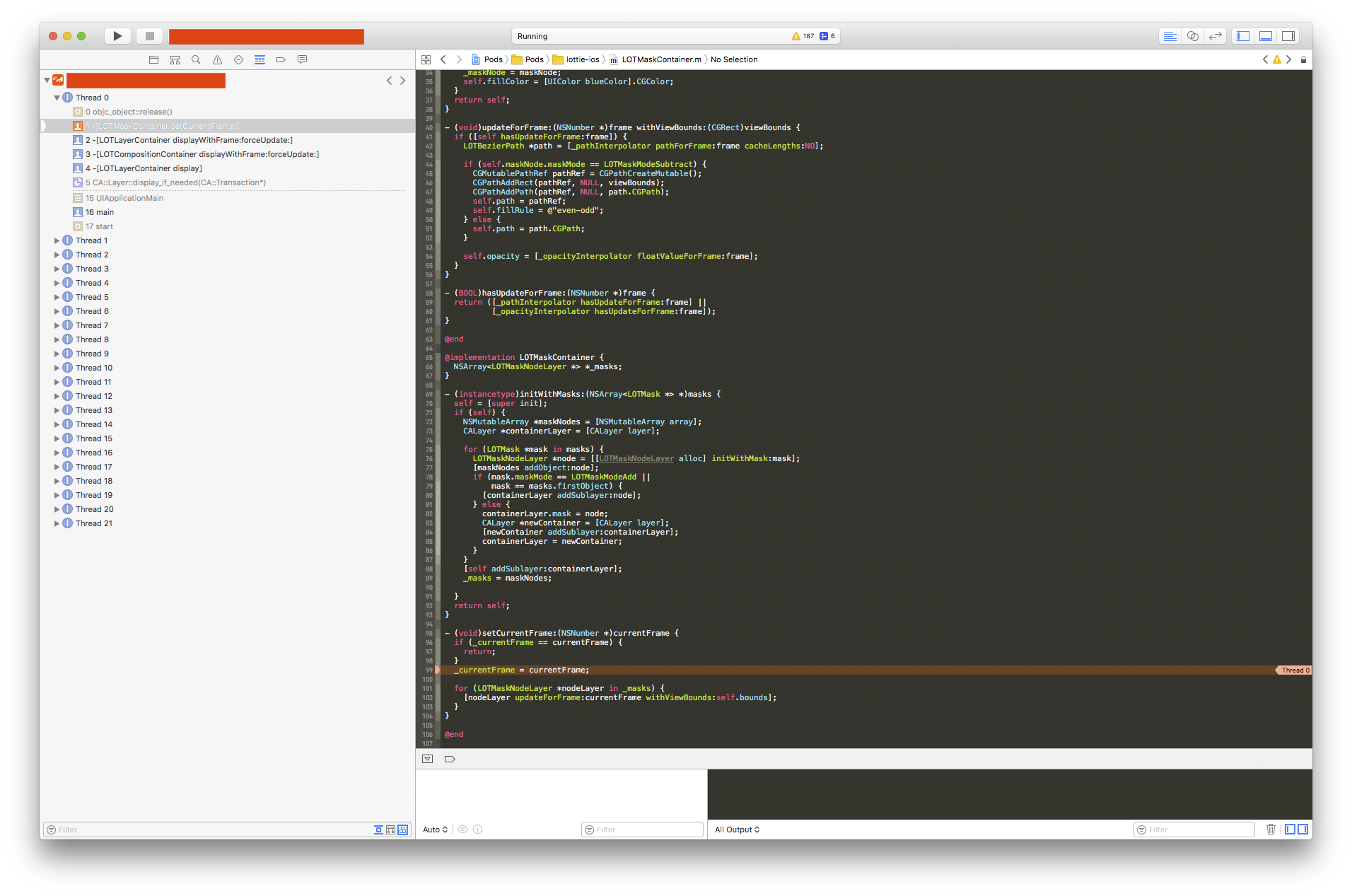
Task: Toggle breakpoints in the debug bar
Action: point(450,759)
